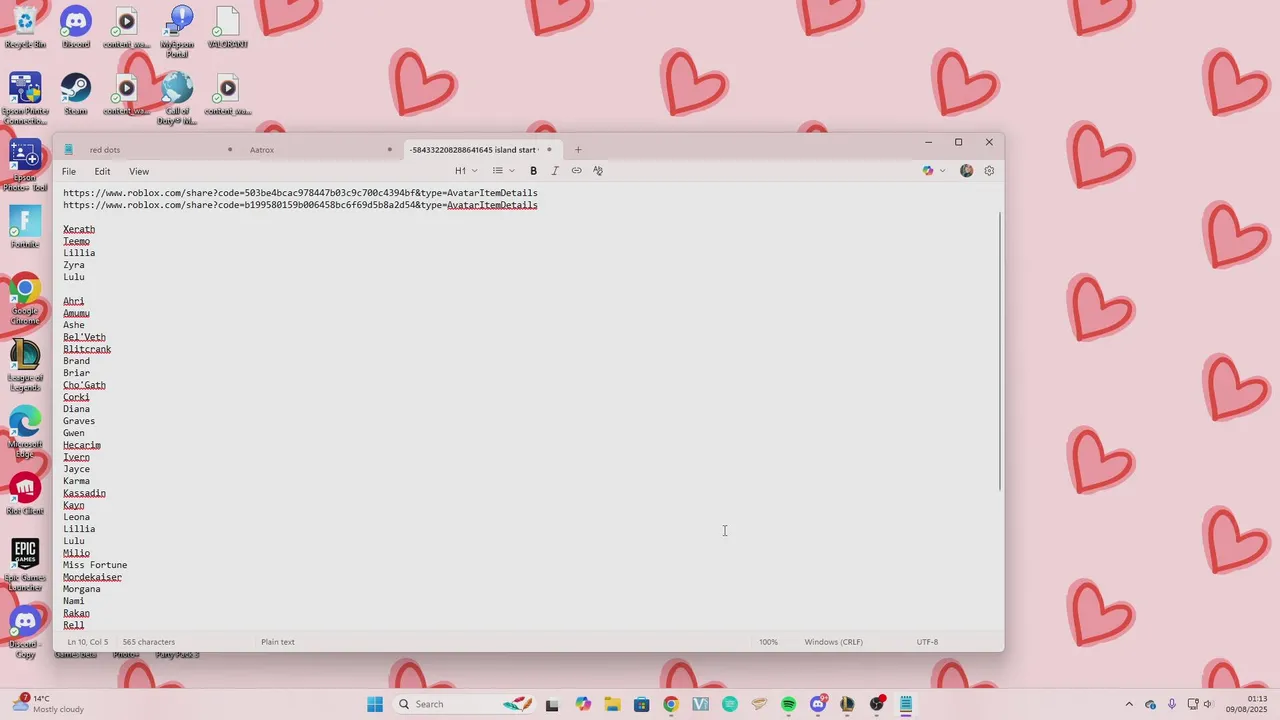The width and height of the screenshot is (1280, 720).
Task: Open the Copilot menu in Notepad
Action: click(928, 171)
